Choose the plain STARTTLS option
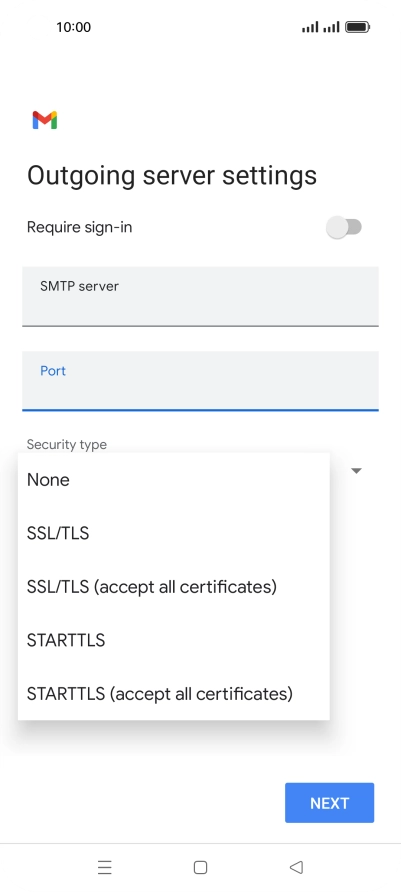 pos(173,641)
